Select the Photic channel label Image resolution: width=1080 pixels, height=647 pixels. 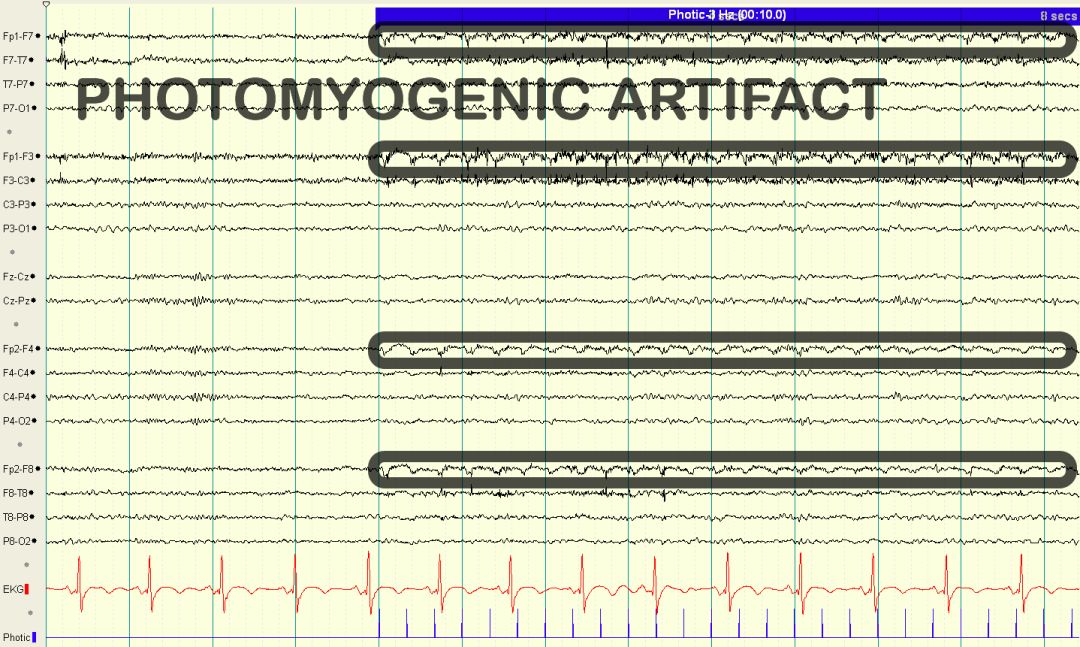click(17, 637)
